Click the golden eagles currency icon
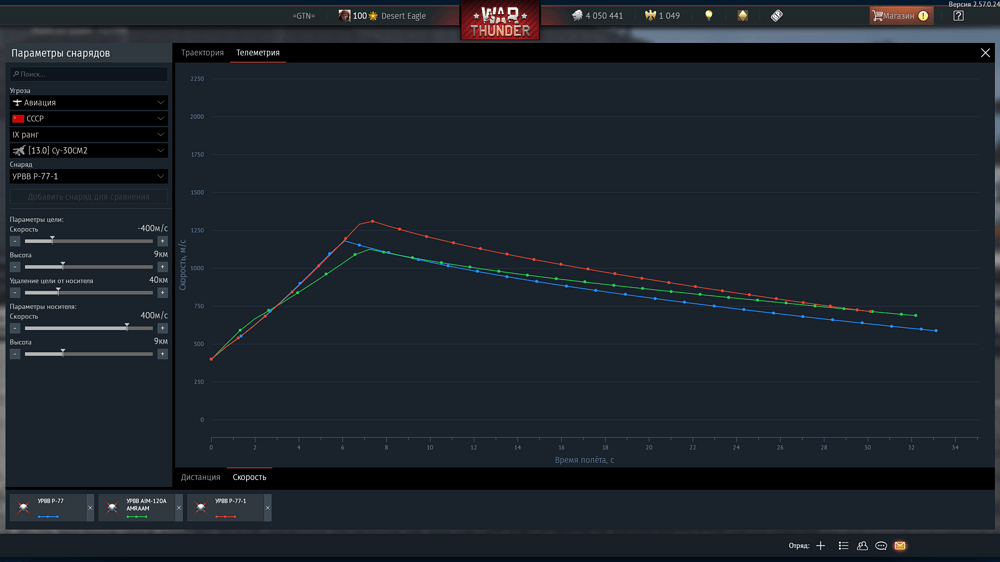Viewport: 1000px width, 562px height. click(650, 16)
